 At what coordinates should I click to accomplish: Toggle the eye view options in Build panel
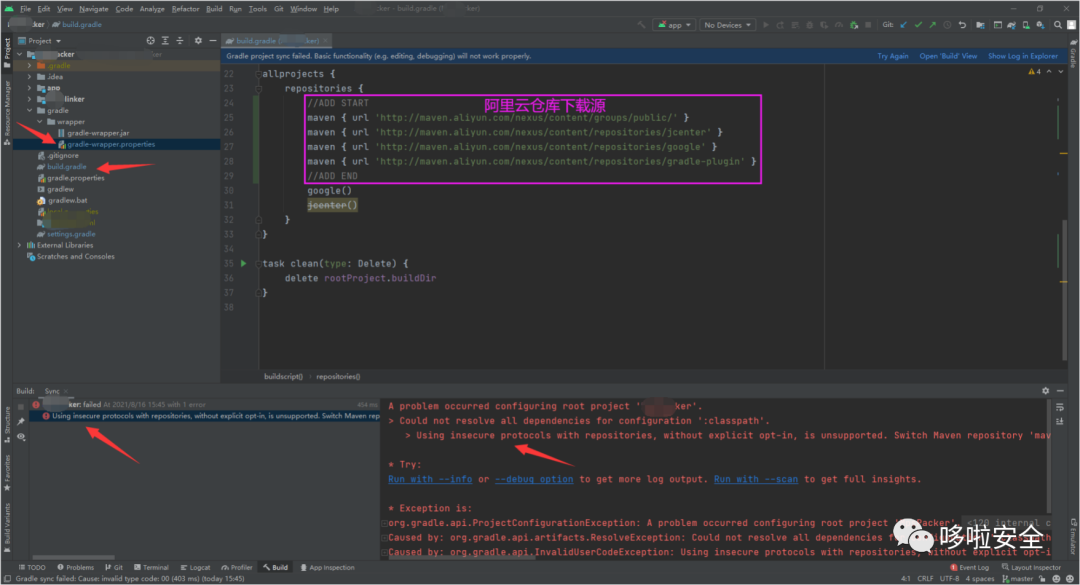click(21, 437)
